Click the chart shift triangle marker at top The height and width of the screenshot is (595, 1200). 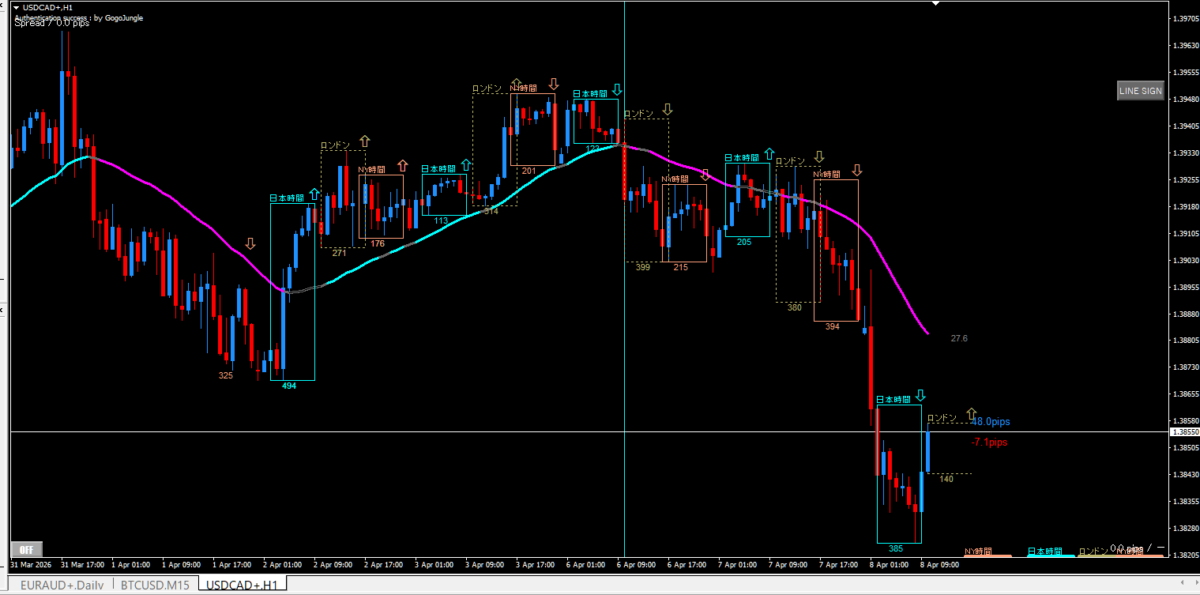pos(935,4)
